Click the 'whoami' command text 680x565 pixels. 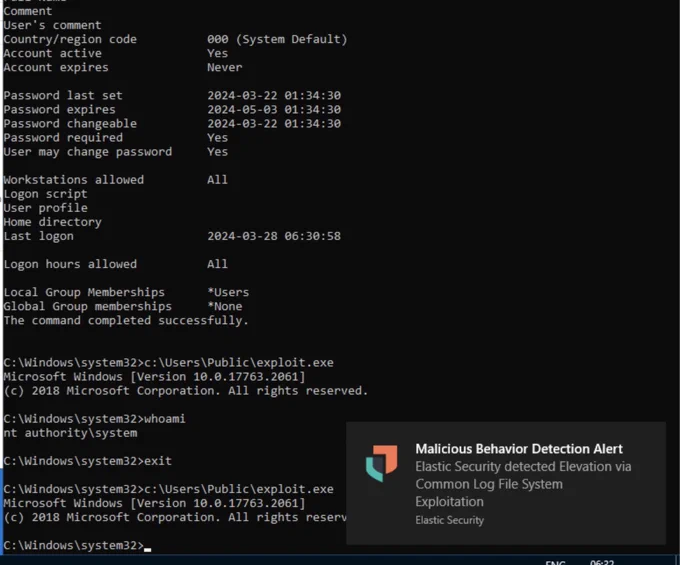pyautogui.click(x=164, y=418)
